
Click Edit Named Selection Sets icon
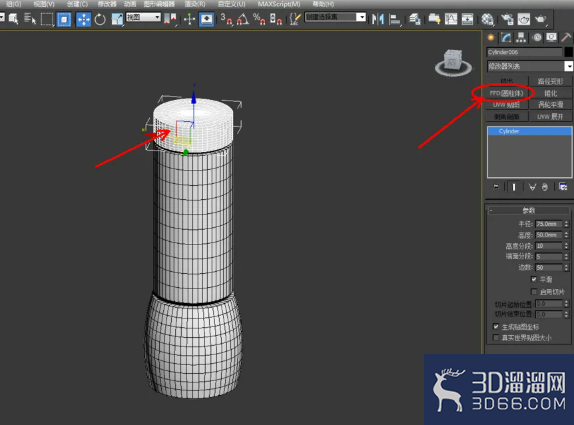pyautogui.click(x=295, y=19)
